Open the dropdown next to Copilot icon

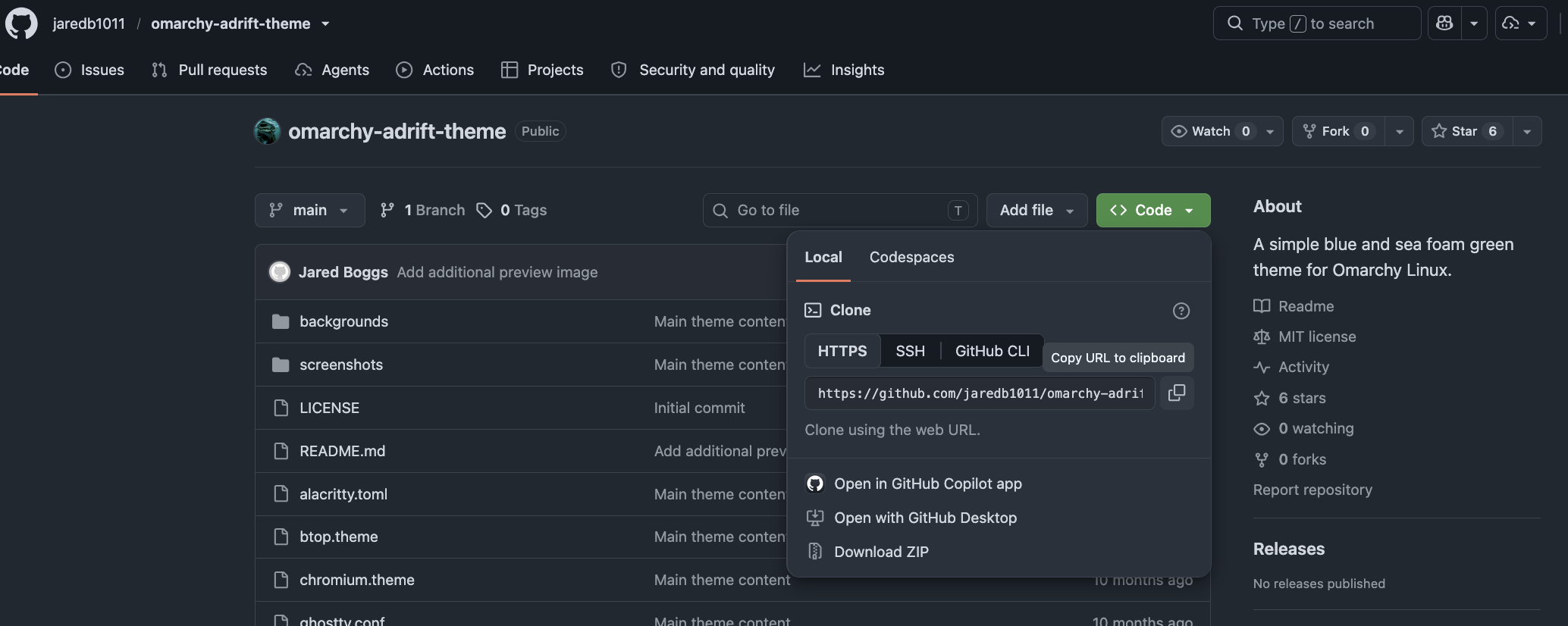[x=1474, y=23]
